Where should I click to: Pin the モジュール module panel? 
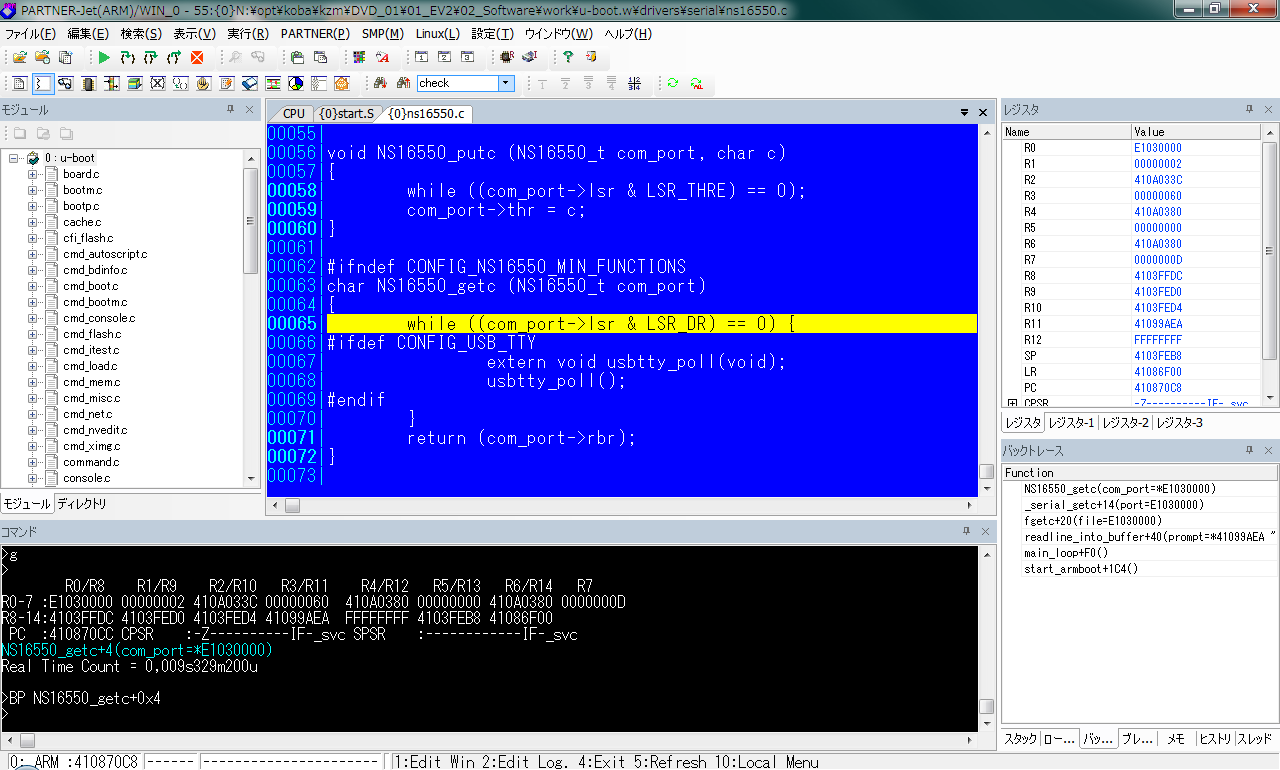pos(230,110)
